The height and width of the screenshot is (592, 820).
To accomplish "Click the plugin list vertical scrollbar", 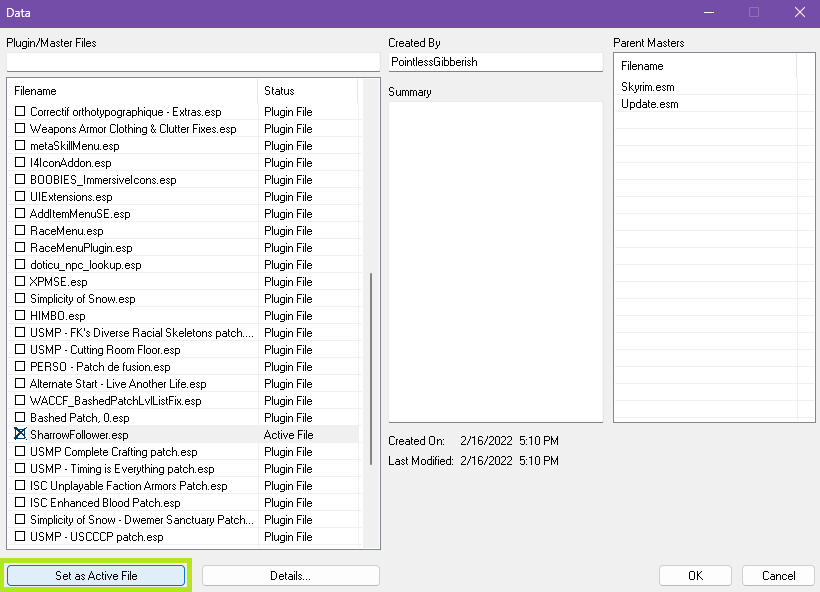I will (x=371, y=369).
